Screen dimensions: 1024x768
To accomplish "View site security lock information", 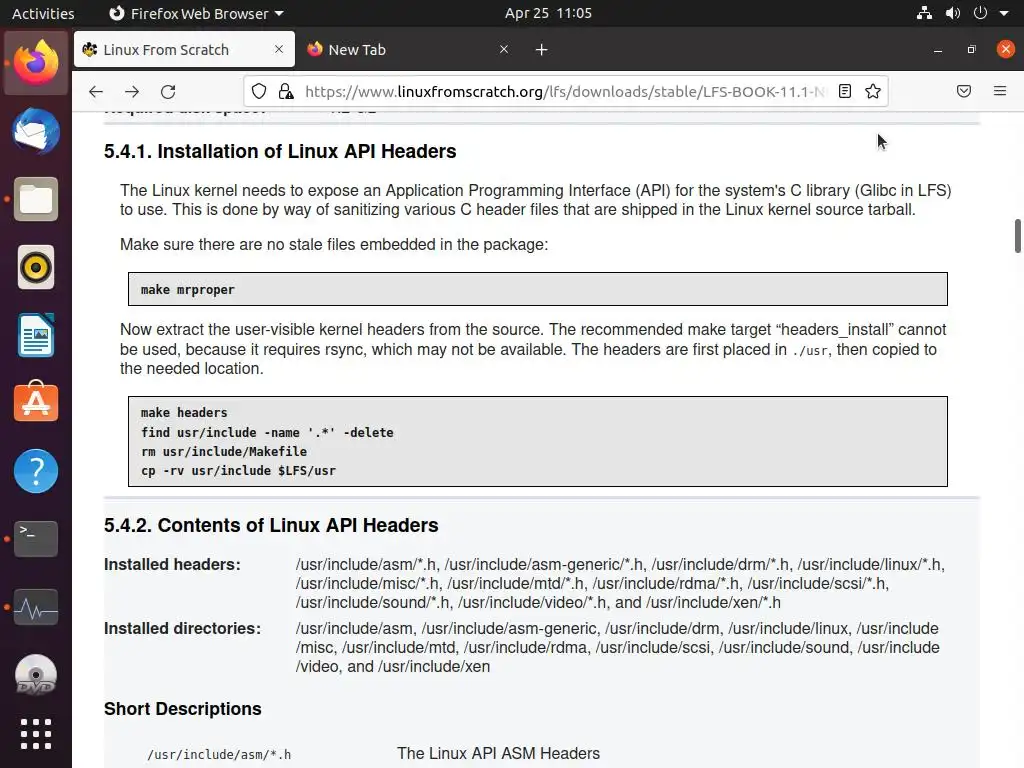I will click(286, 91).
